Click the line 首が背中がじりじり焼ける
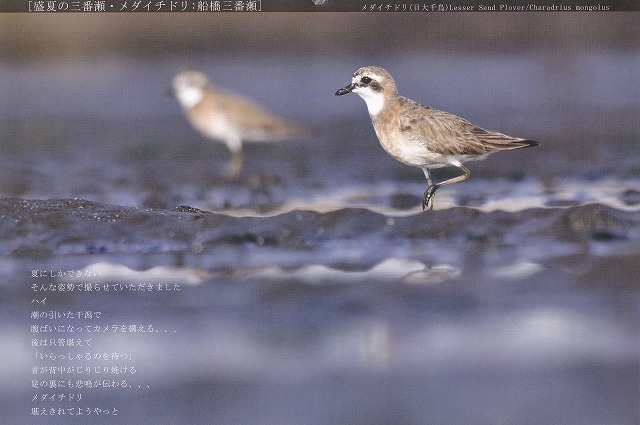This screenshot has width=640, height=425. coord(84,370)
